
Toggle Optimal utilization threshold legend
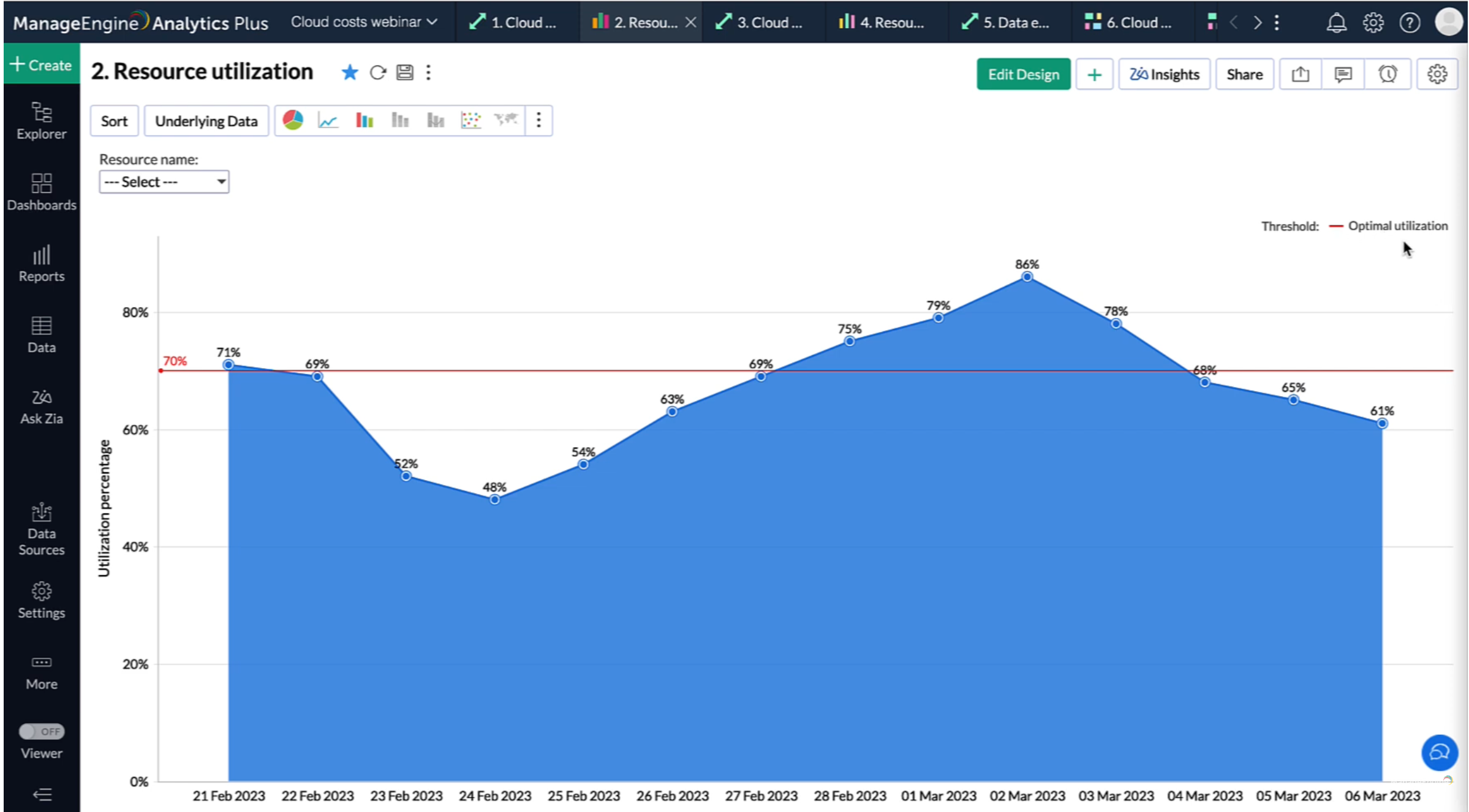(1397, 226)
